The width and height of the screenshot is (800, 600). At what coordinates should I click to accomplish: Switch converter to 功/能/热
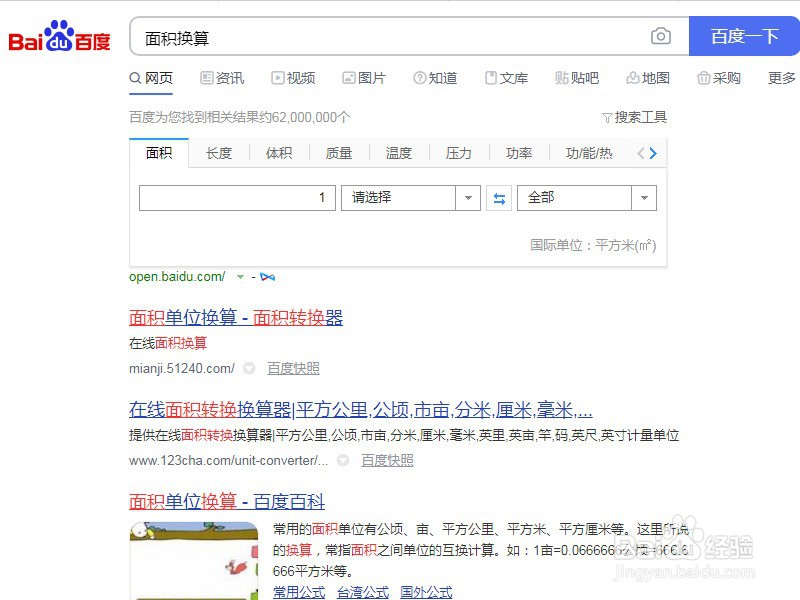click(x=589, y=153)
